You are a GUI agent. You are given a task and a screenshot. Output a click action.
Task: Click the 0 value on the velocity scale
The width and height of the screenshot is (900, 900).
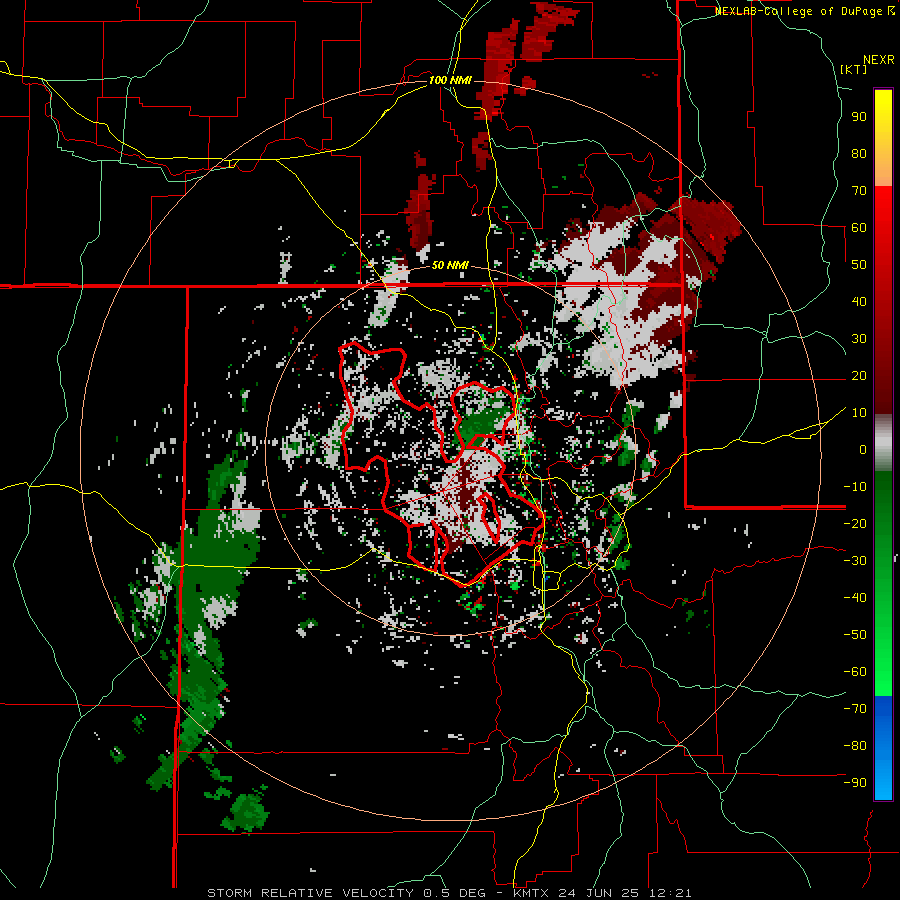tap(863, 449)
